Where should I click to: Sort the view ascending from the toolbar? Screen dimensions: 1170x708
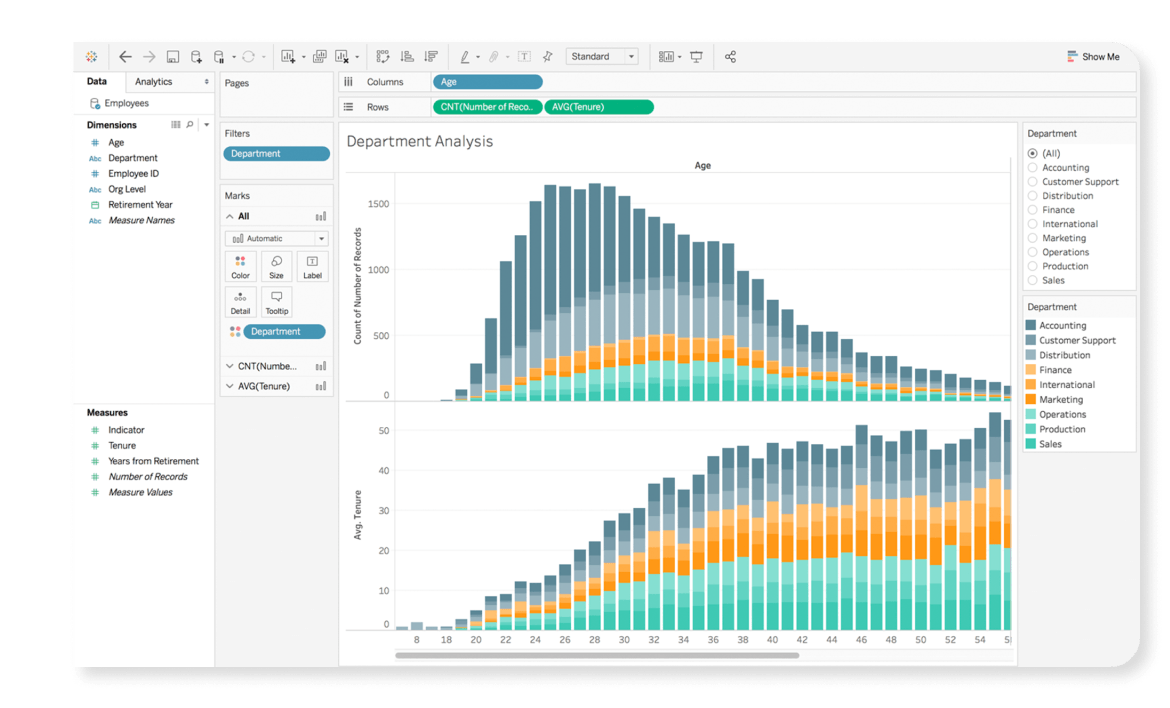click(x=406, y=56)
